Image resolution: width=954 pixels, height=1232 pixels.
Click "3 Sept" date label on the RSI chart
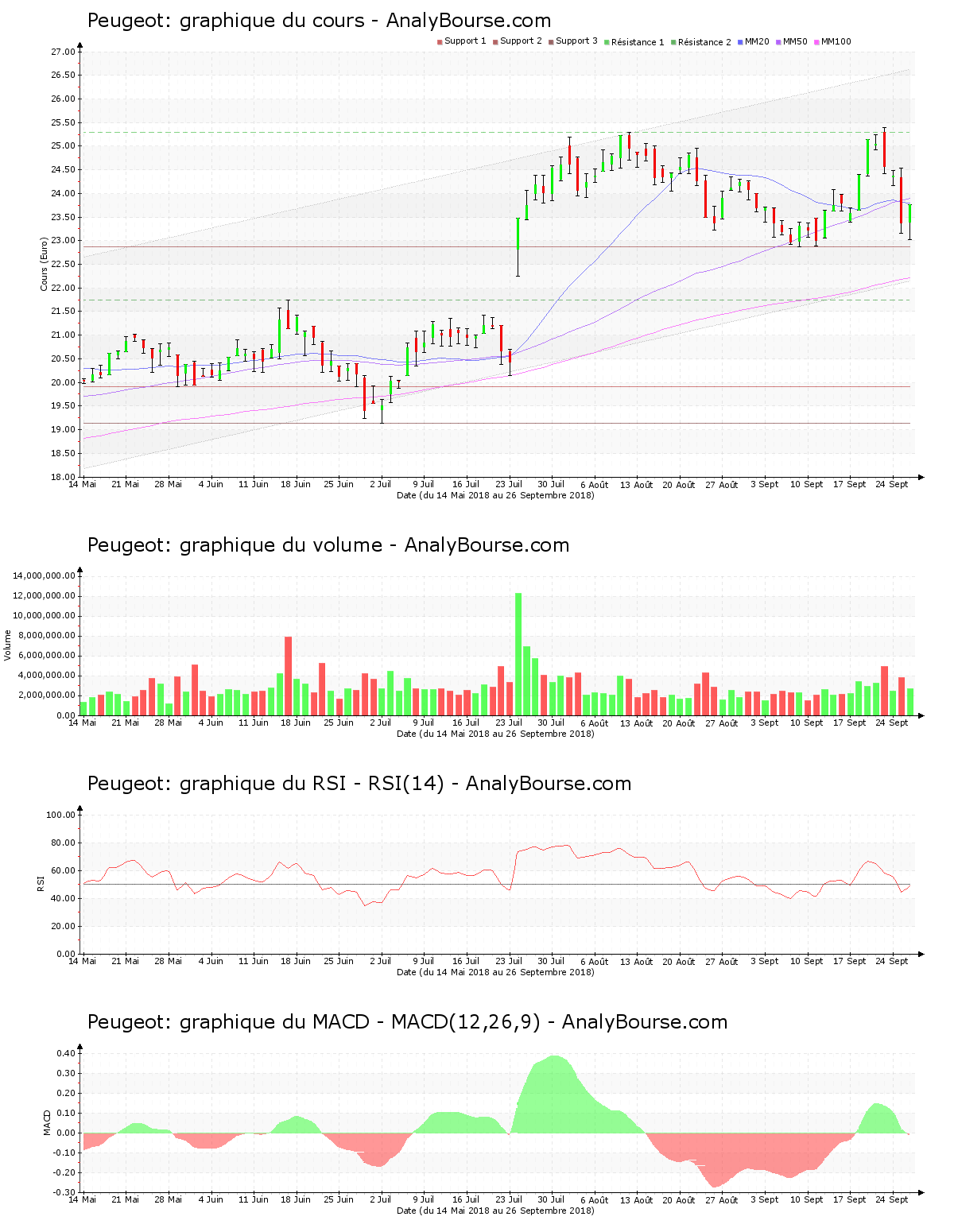765,961
